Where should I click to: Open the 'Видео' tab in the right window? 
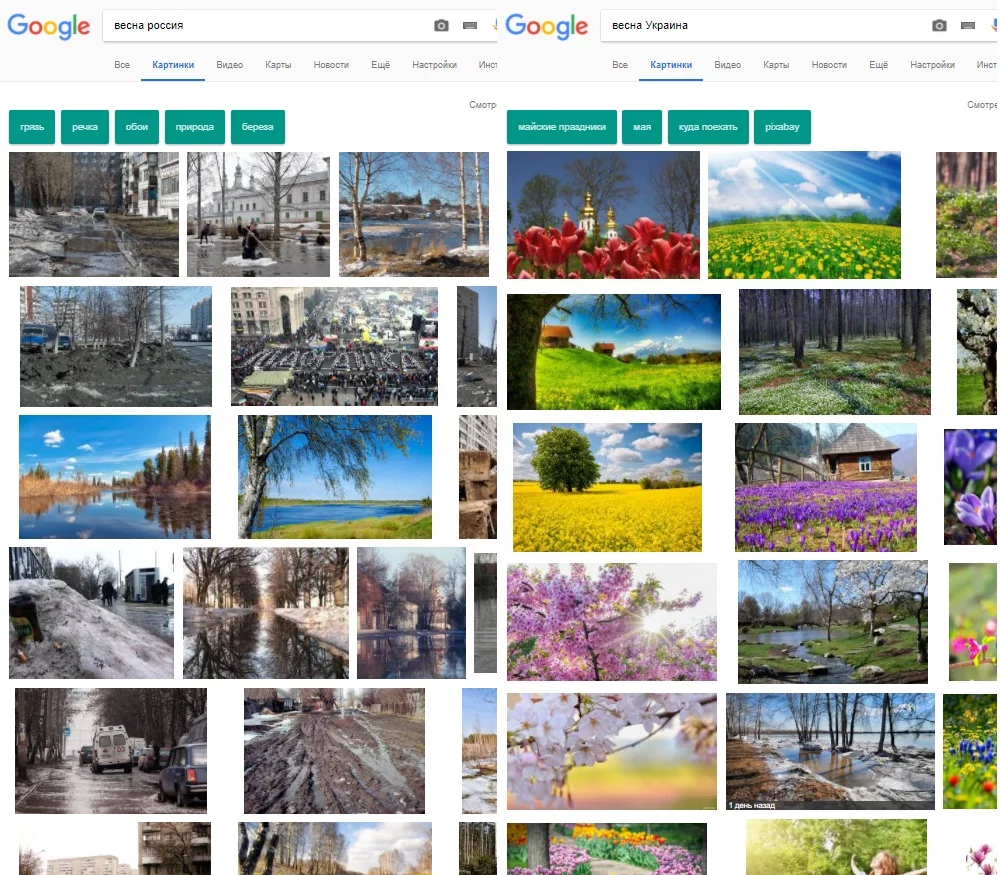click(x=728, y=64)
